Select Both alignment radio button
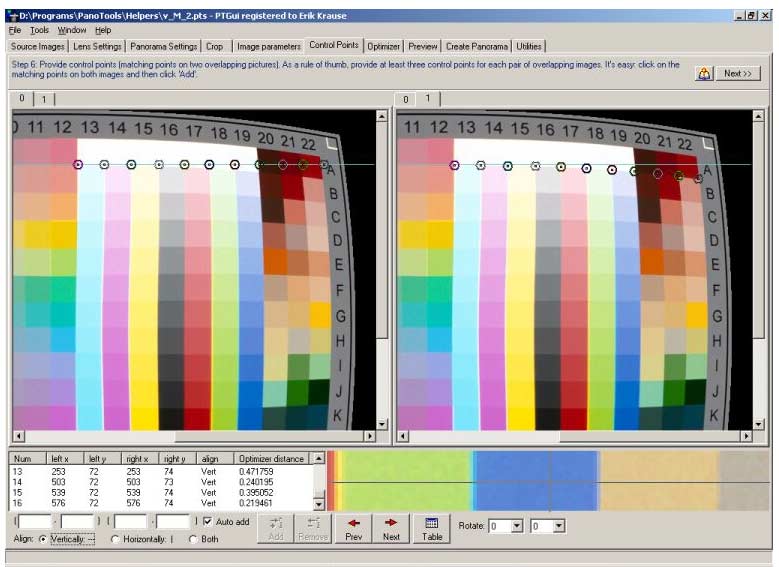 (x=193, y=539)
